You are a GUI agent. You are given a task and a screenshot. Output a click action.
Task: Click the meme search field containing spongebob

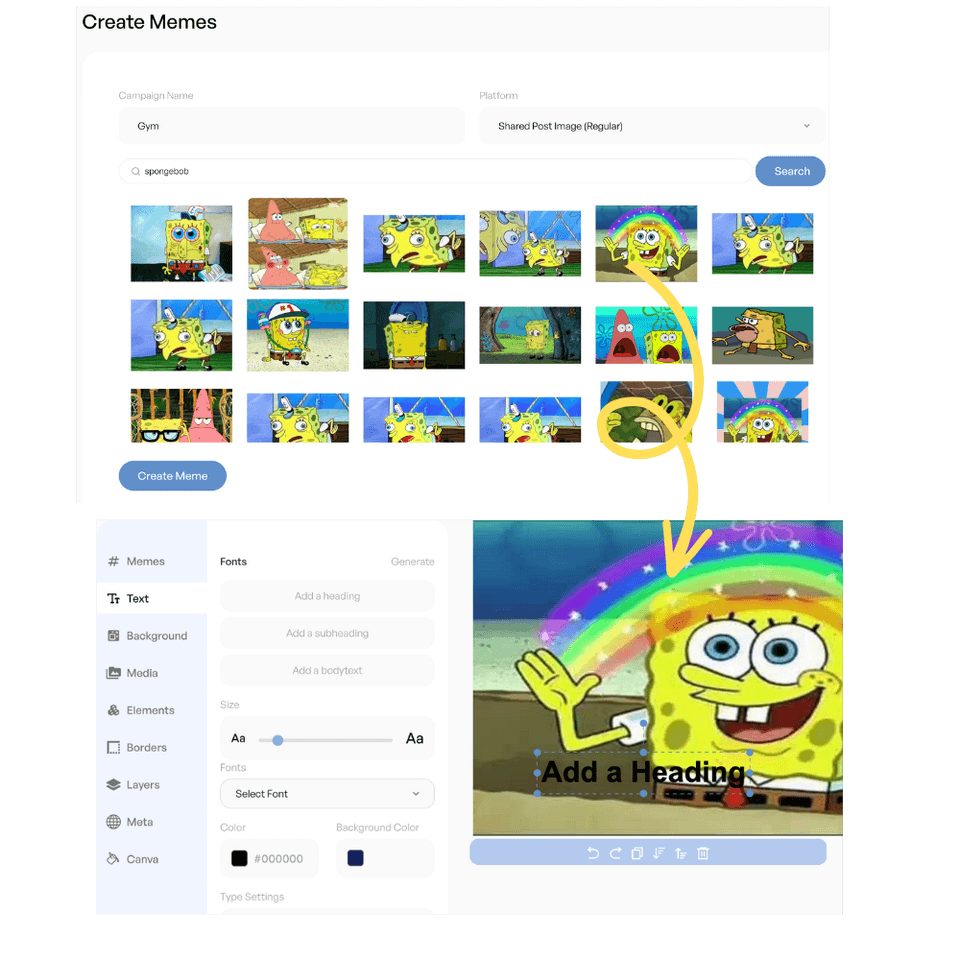pos(435,171)
